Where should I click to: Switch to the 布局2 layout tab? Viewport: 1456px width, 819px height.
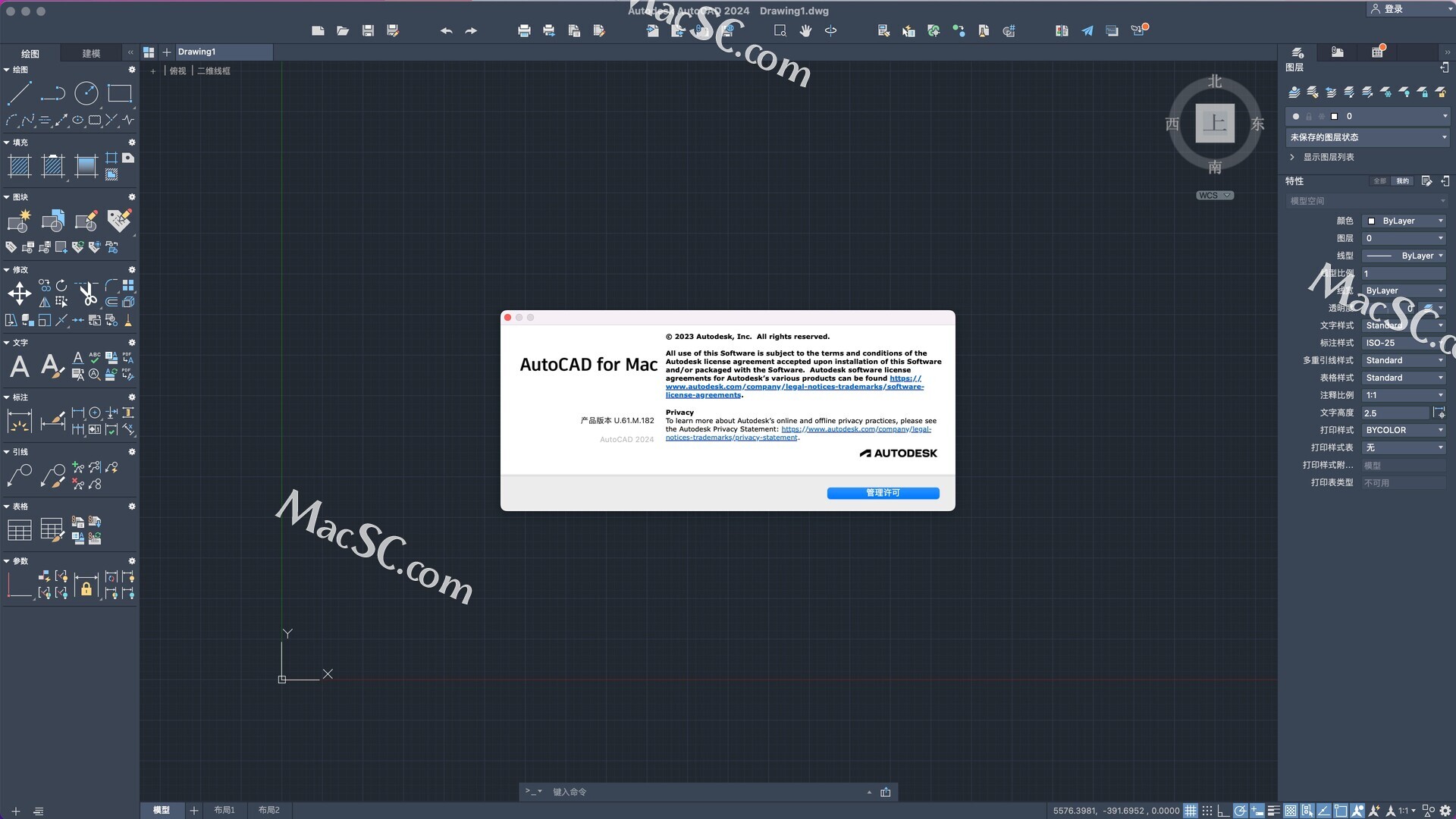[x=269, y=811]
